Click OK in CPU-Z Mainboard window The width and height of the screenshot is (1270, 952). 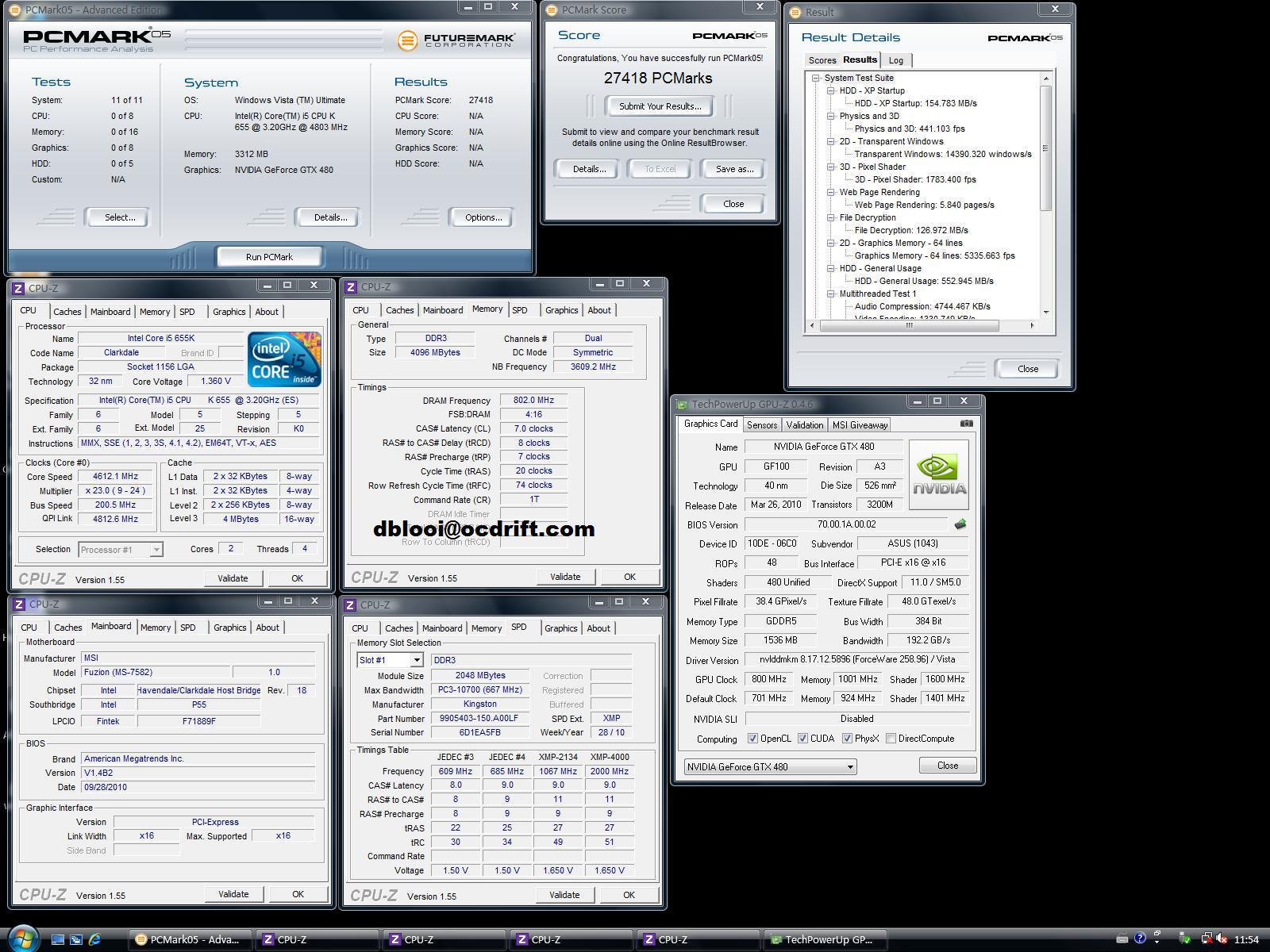pyautogui.click(x=298, y=894)
